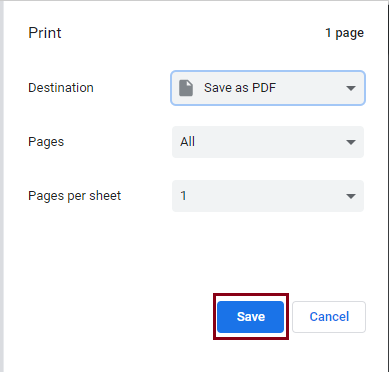Click the word "sheet" in the third label
The width and height of the screenshot is (389, 372).
point(103,196)
